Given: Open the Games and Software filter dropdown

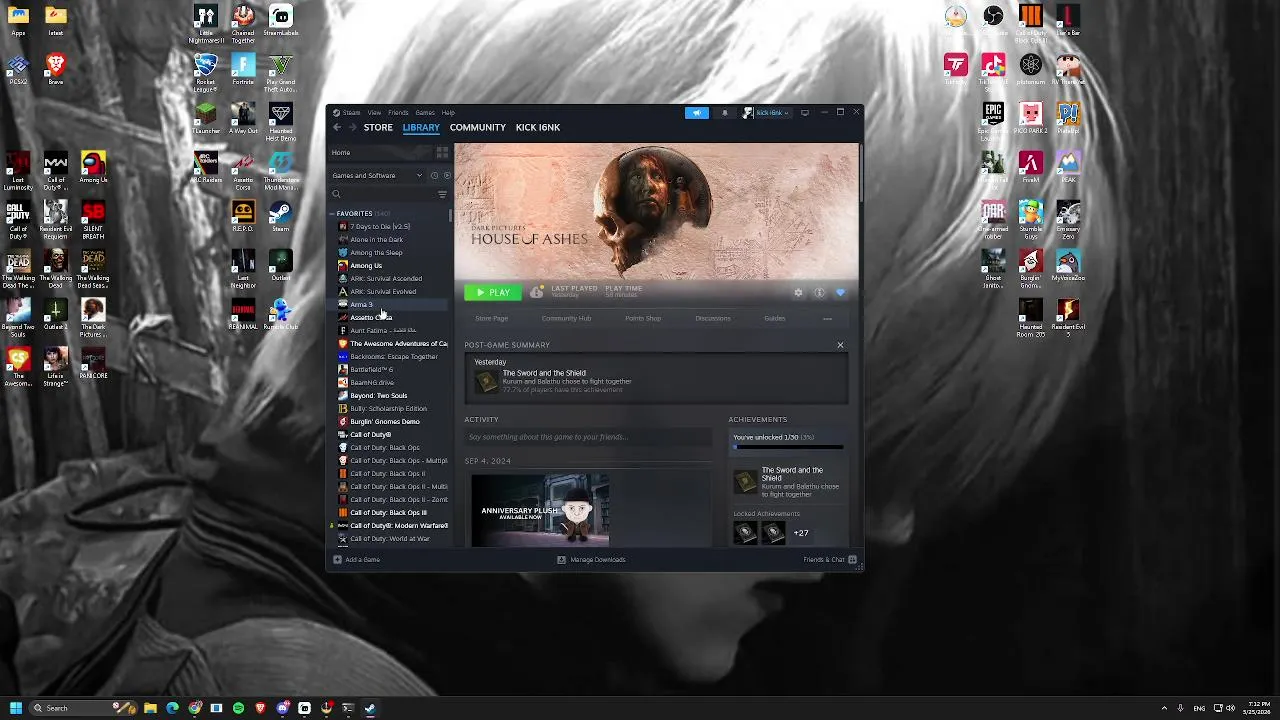Looking at the screenshot, I should coord(377,175).
